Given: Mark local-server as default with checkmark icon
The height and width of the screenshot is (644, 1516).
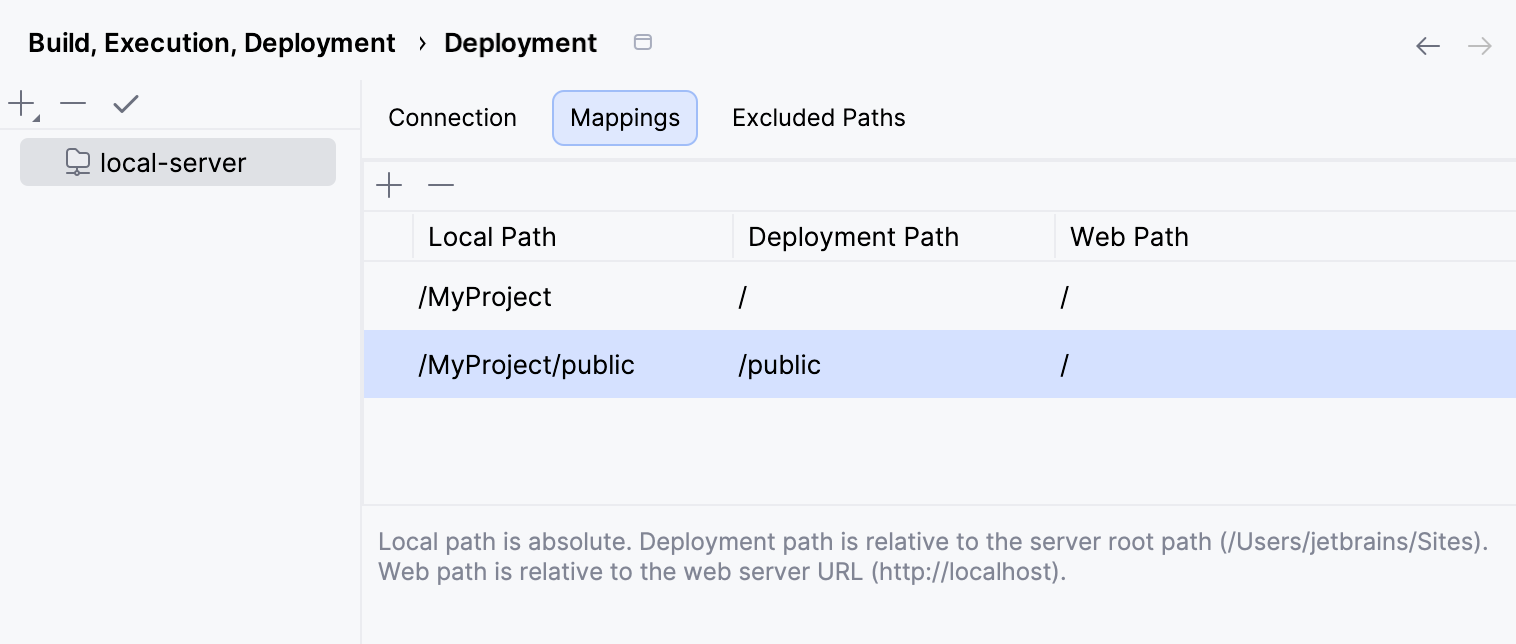Looking at the screenshot, I should (x=124, y=102).
